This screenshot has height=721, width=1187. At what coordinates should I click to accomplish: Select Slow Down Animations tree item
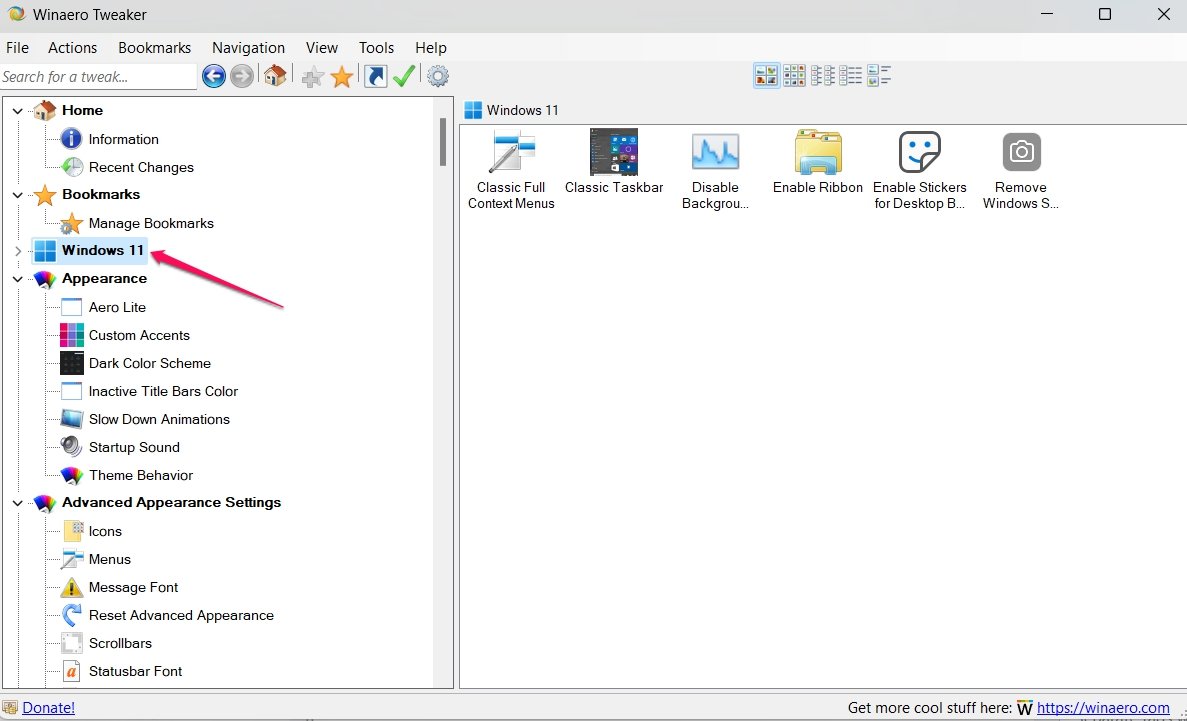(x=159, y=419)
